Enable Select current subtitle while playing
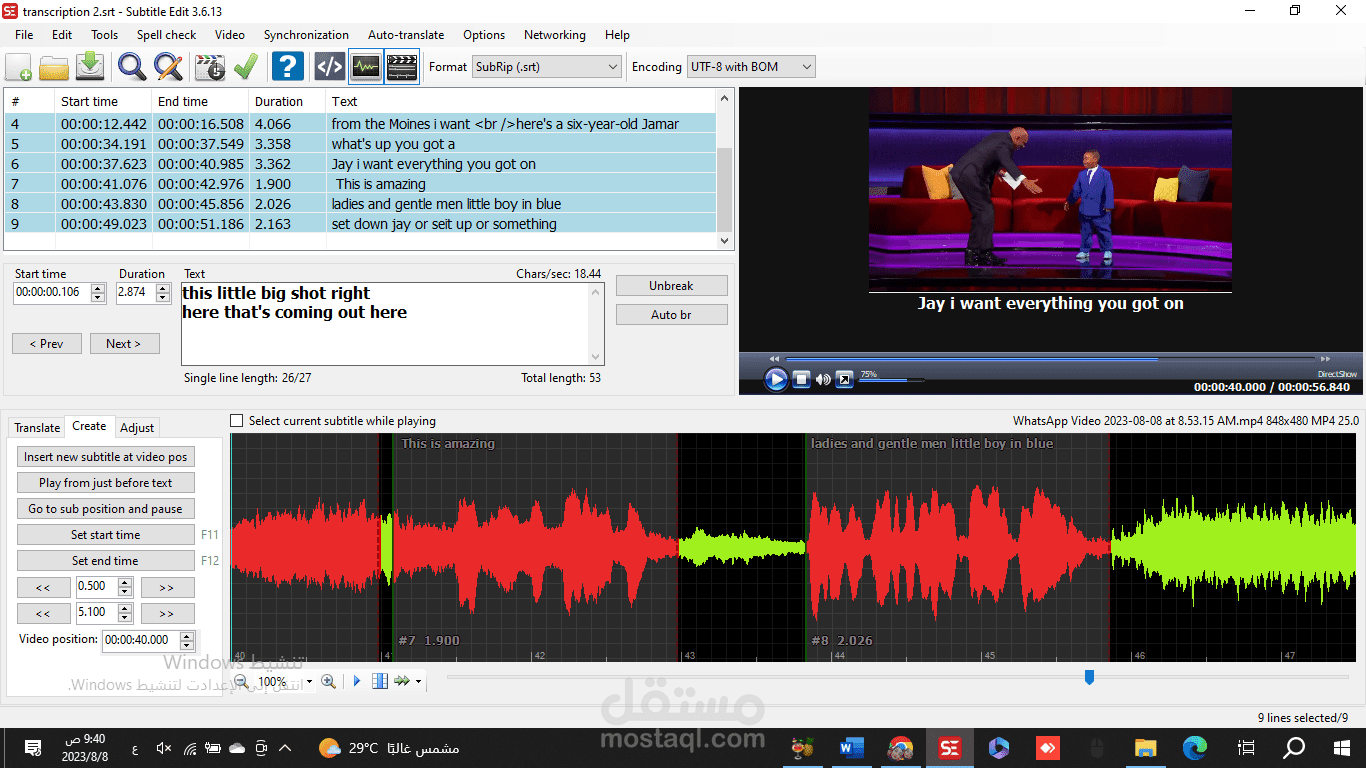Viewport: 1366px width, 768px height. [237, 421]
